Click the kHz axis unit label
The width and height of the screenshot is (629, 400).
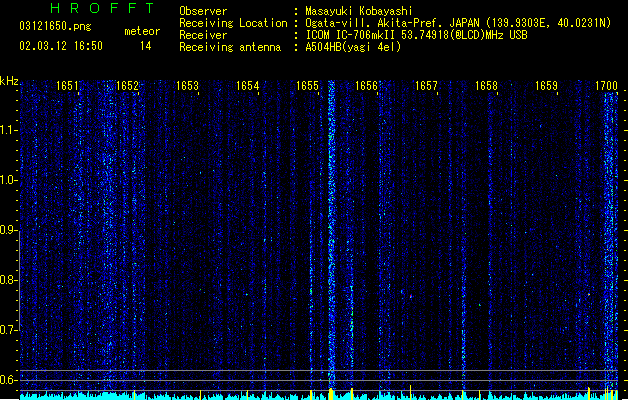click(9, 81)
